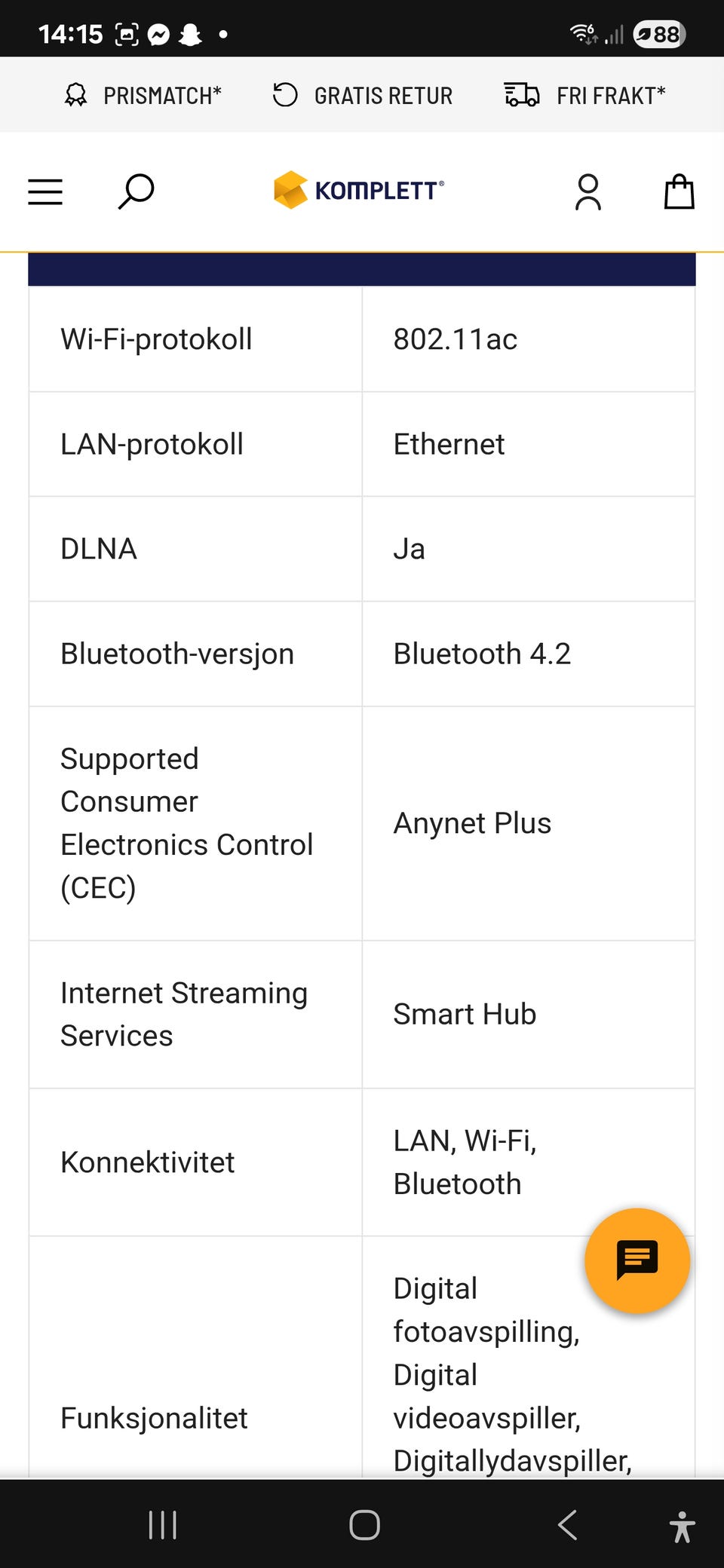Tap the dark blue table header bar

tap(362, 269)
